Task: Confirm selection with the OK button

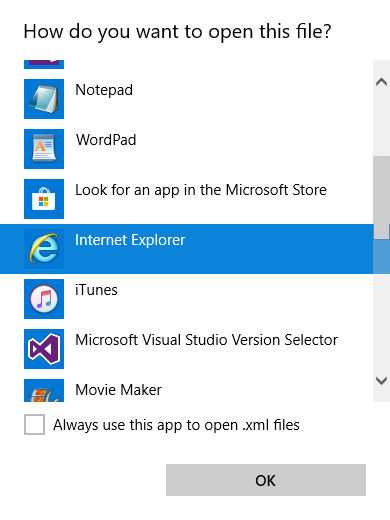Action: pyautogui.click(x=266, y=480)
